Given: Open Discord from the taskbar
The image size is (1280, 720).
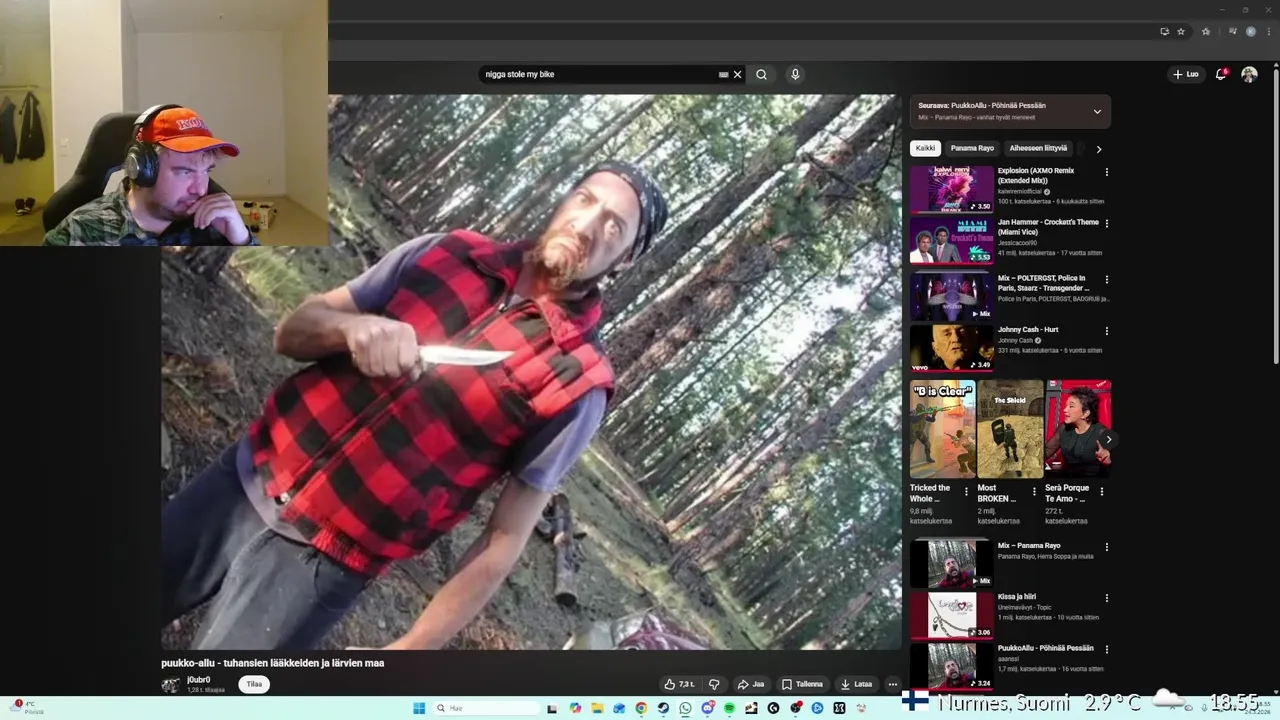Looking at the screenshot, I should click(707, 708).
